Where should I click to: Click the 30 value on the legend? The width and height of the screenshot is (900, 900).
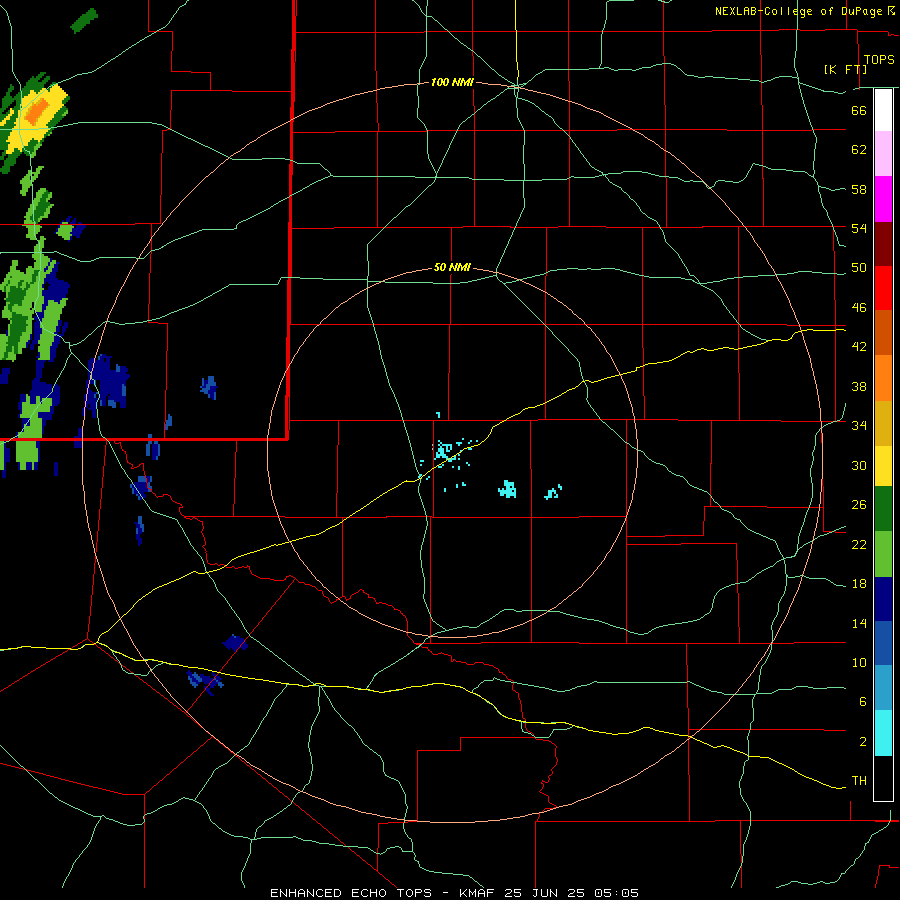coord(859,465)
